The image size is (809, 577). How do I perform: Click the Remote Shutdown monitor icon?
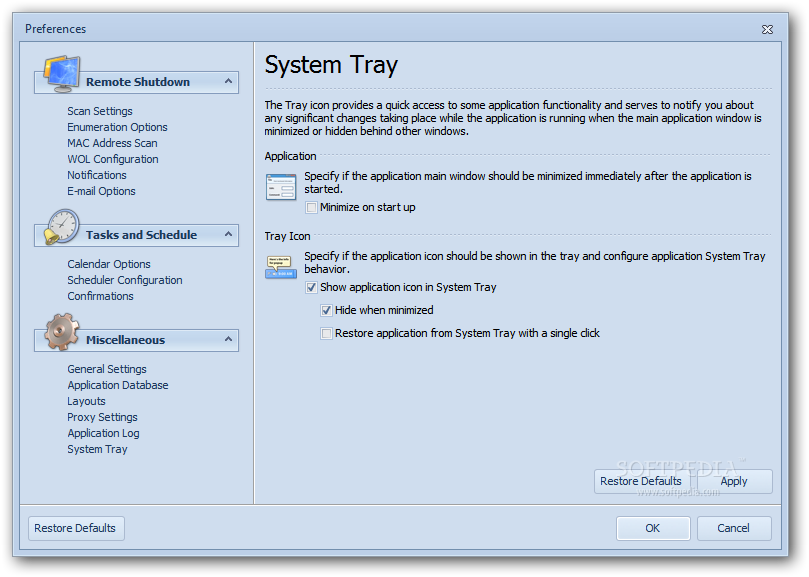click(62, 74)
